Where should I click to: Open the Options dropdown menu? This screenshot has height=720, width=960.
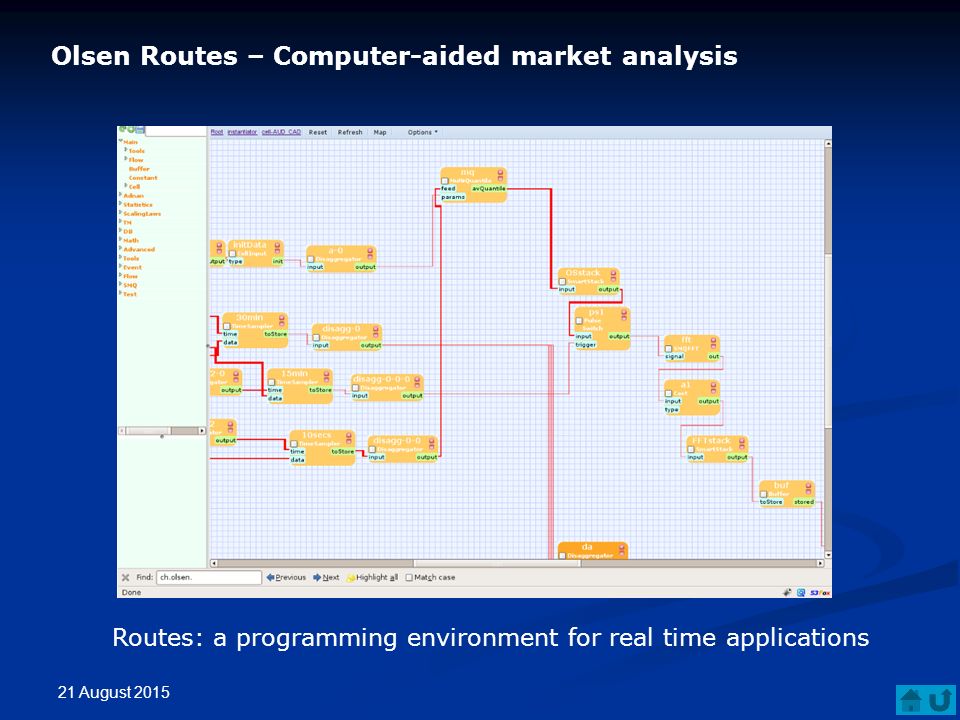click(422, 132)
